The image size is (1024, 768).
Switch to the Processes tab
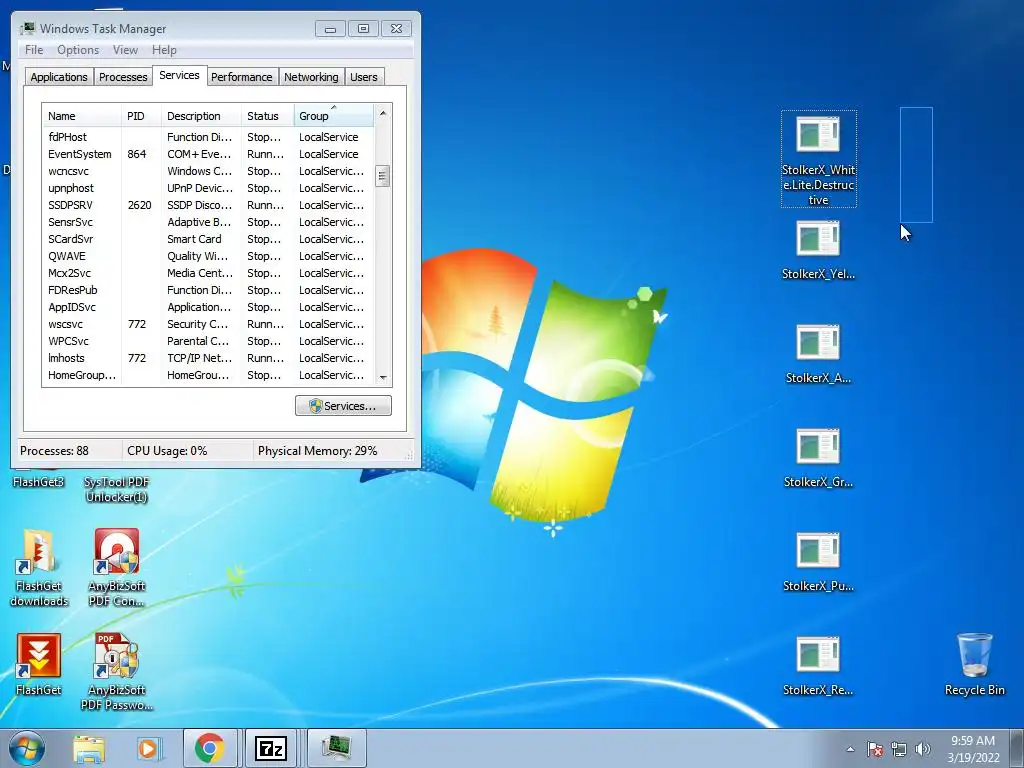pyautogui.click(x=123, y=77)
